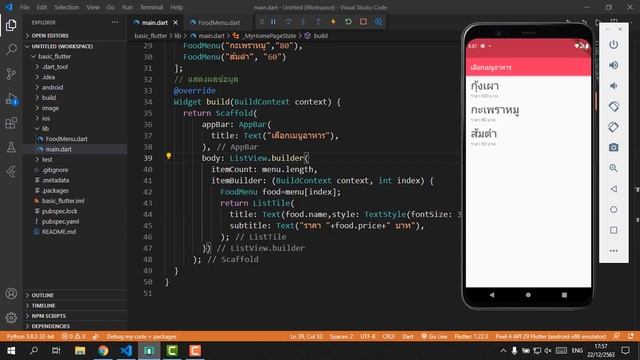Viewport: 640px width, 360px height.
Task: Open the Windows Start menu
Action: (11, 351)
